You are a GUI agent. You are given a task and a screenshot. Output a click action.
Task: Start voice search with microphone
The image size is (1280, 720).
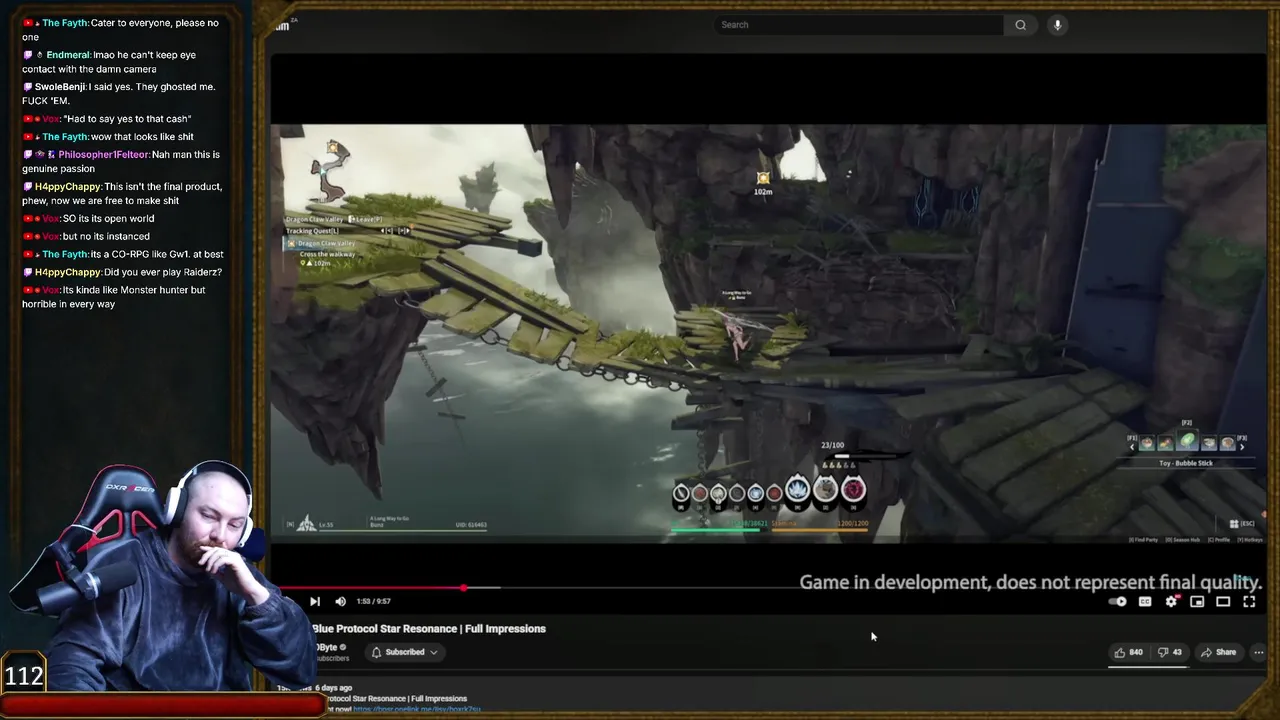(1057, 25)
